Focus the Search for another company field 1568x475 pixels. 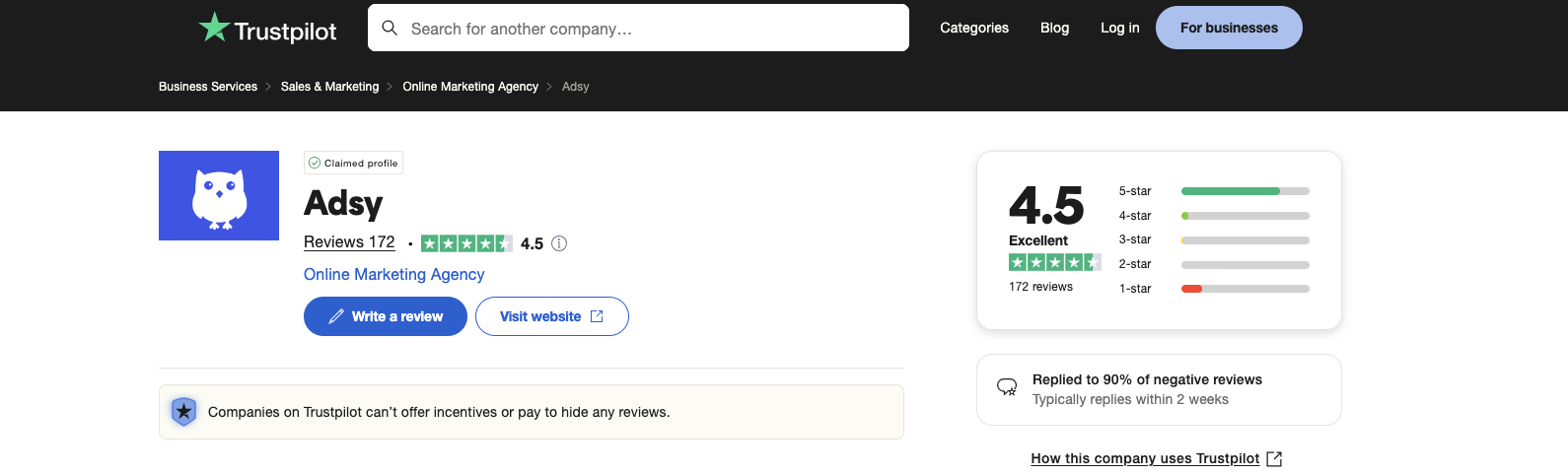coord(638,28)
